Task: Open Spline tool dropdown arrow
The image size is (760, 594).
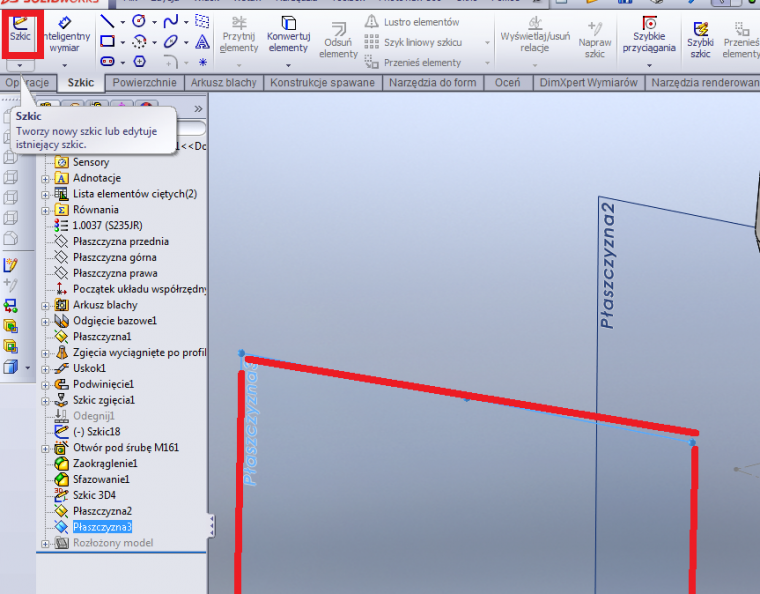Action: [x=186, y=22]
